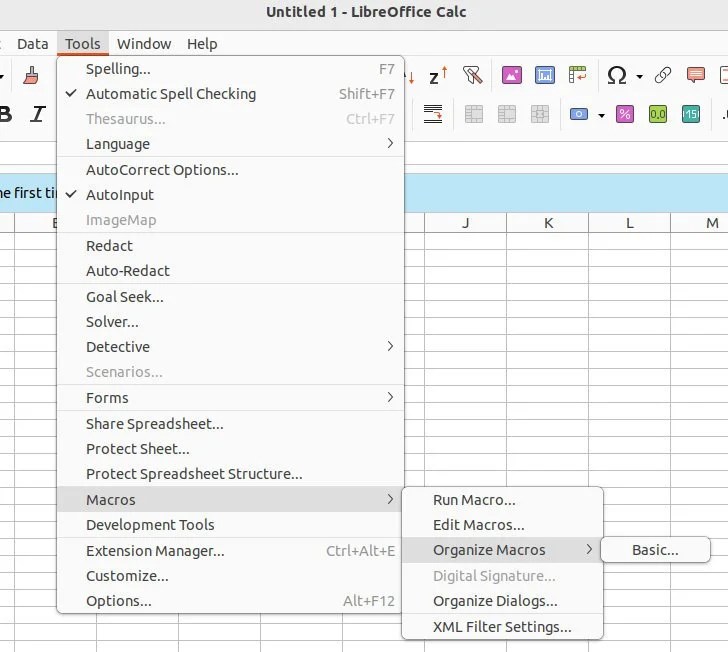Format cells as currency

[x=578, y=114]
